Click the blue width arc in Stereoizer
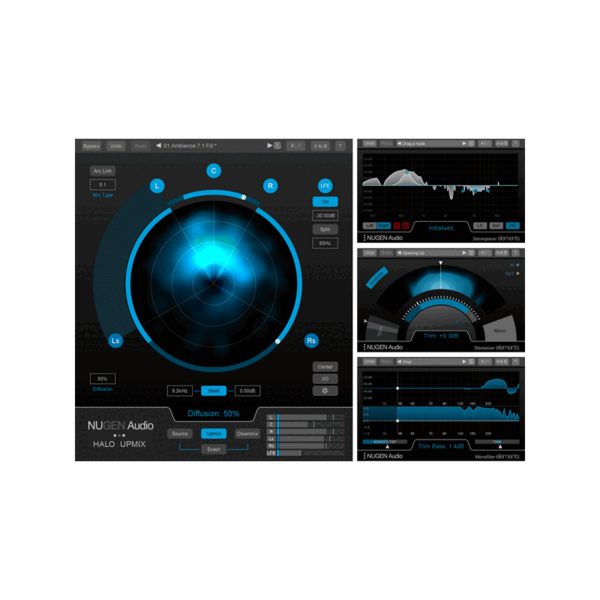Image resolution: width=600 pixels, height=600 pixels. [x=440, y=303]
